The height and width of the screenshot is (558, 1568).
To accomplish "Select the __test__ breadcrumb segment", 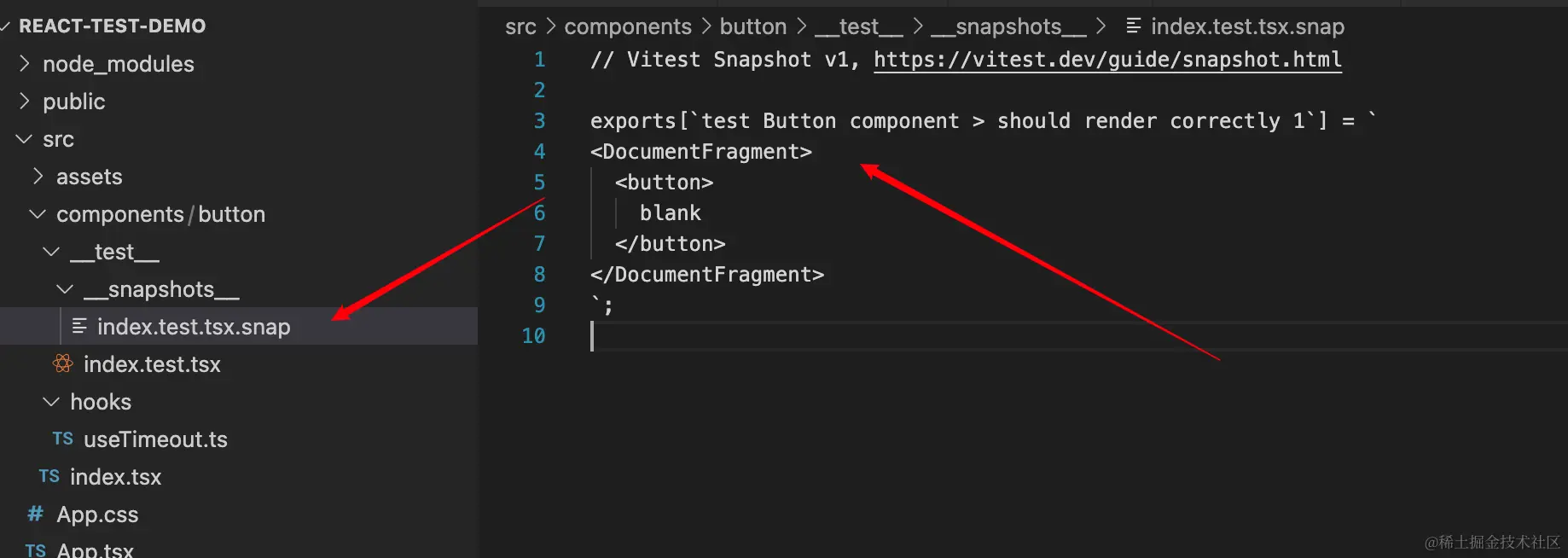I will point(858,26).
